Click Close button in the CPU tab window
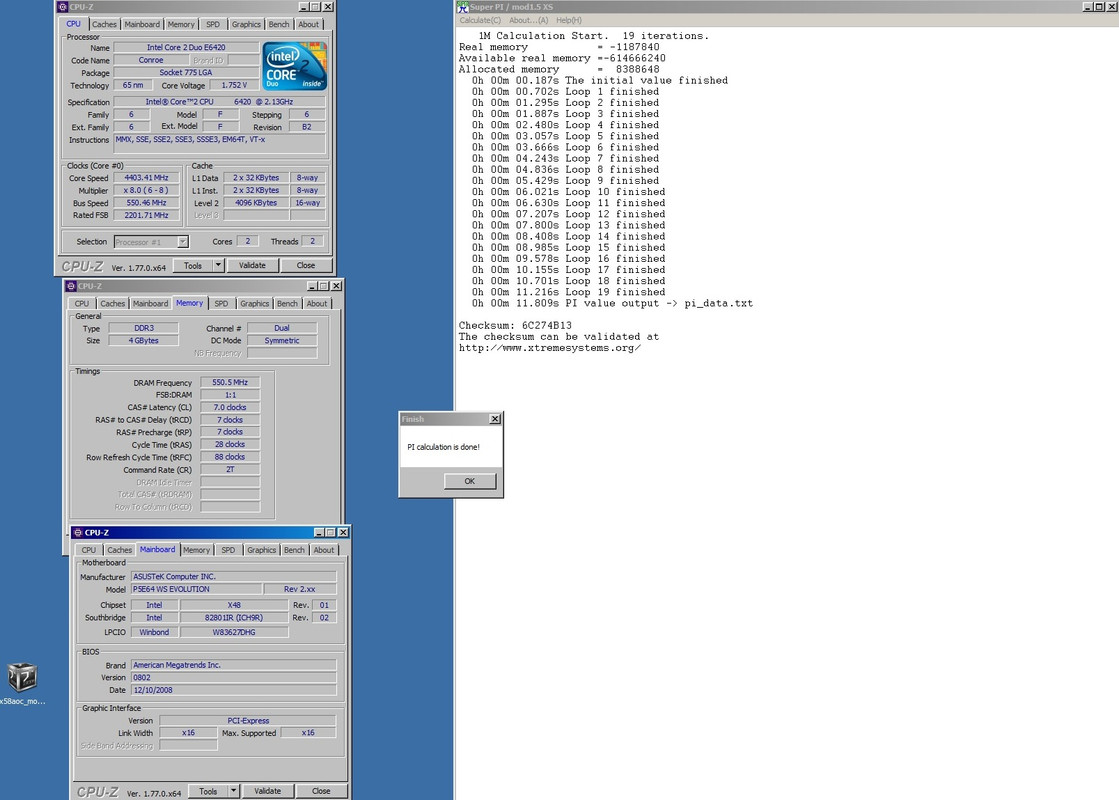Viewport: 1119px width, 800px height. tap(305, 265)
